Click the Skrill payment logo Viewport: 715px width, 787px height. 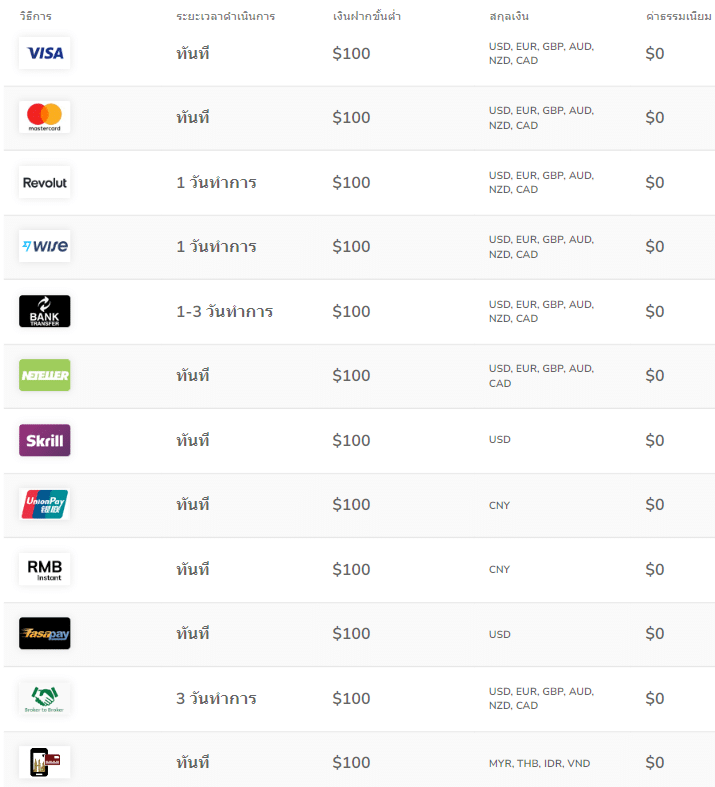45,440
